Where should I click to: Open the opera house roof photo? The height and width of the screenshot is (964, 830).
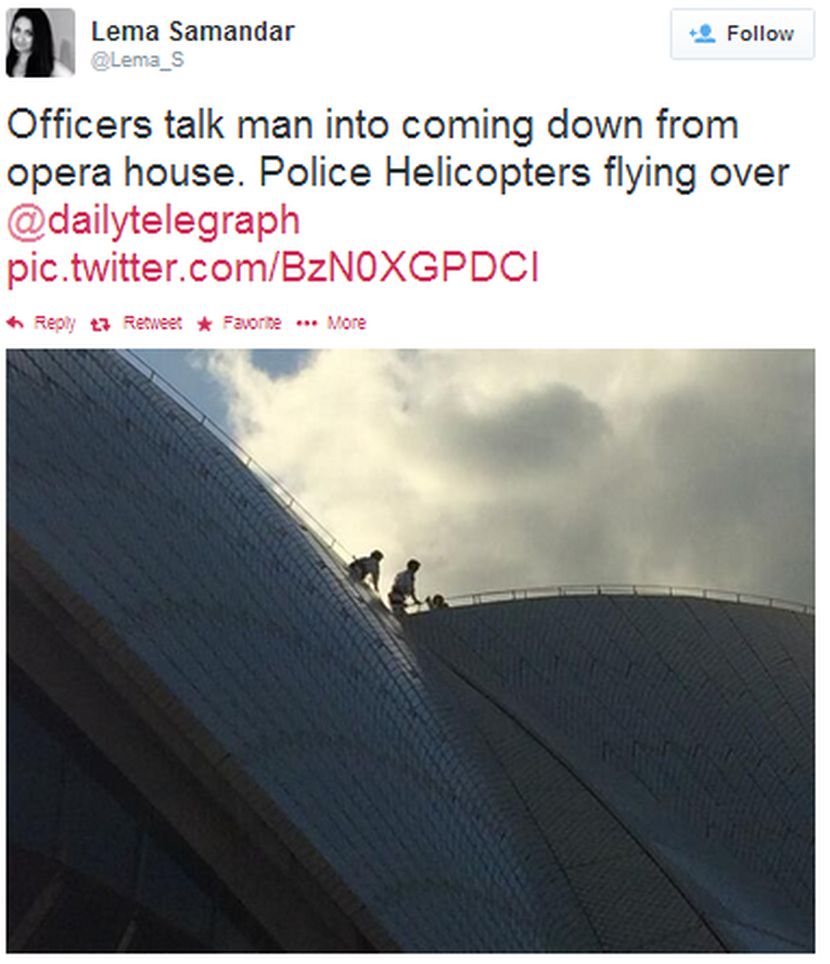click(411, 650)
